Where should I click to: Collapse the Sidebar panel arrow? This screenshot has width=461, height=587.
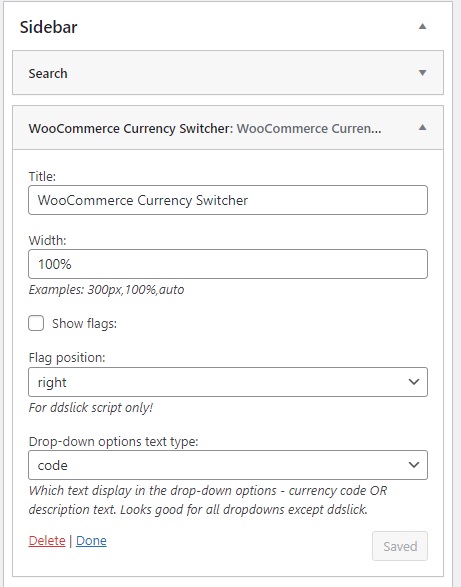pyautogui.click(x=422, y=26)
